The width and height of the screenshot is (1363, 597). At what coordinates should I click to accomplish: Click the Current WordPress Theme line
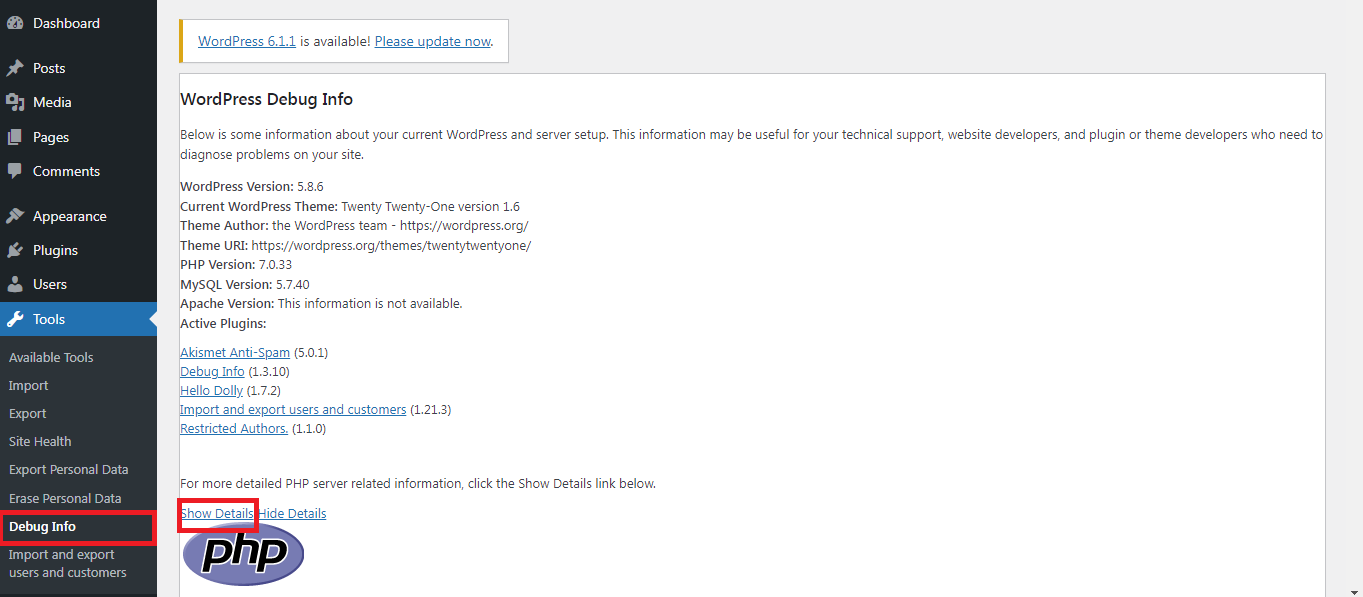click(x=350, y=206)
